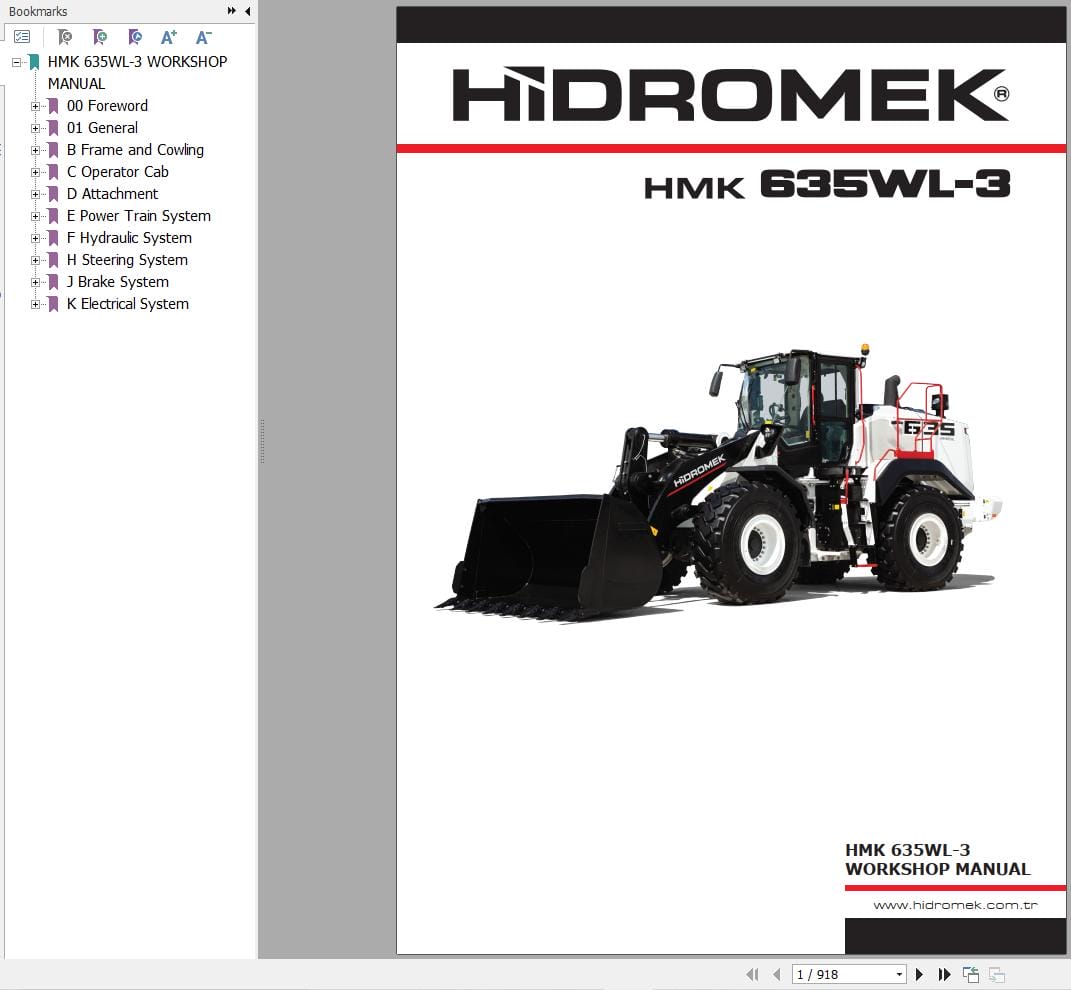This screenshot has width=1071, height=990.
Task: Expand the D Attachment bookmark
Action: (x=36, y=195)
